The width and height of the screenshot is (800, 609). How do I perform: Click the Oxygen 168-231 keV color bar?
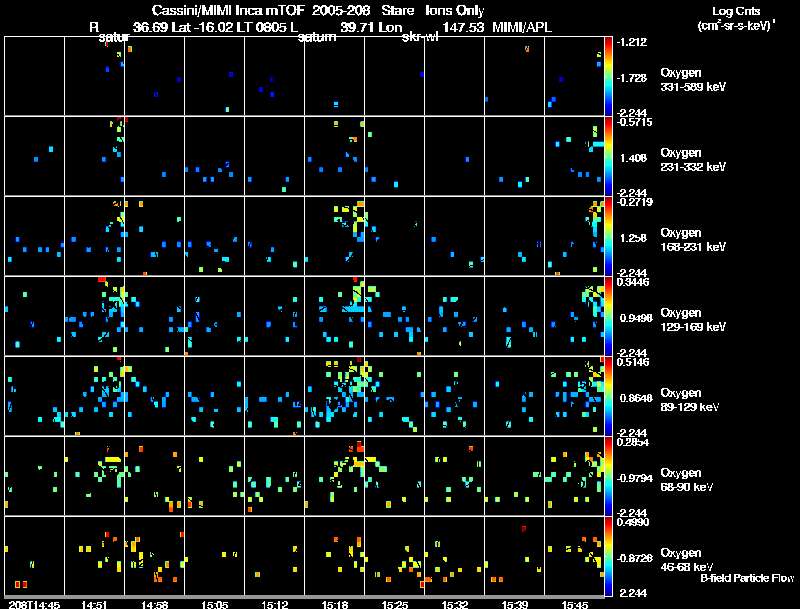608,236
